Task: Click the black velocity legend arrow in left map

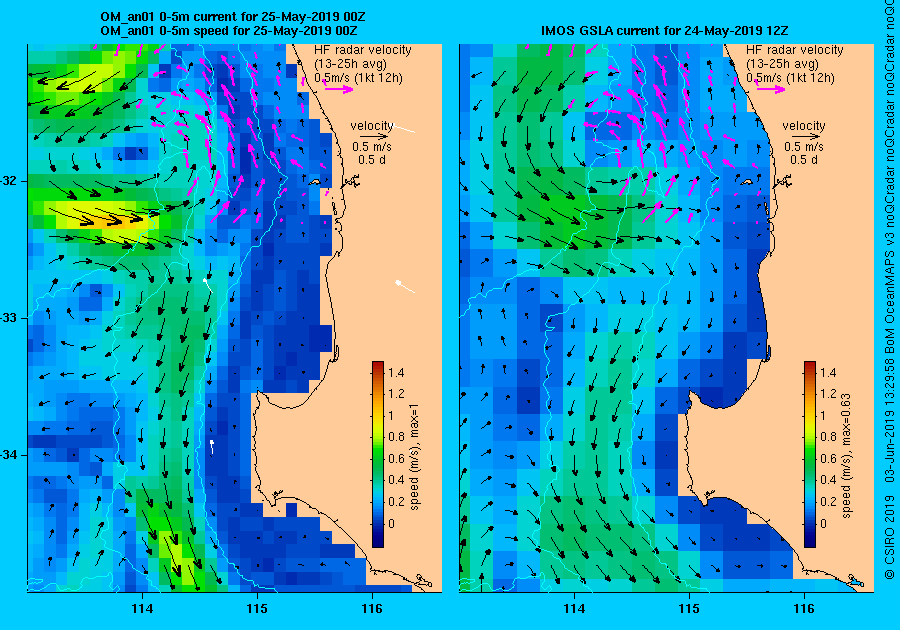Action: pos(376,137)
